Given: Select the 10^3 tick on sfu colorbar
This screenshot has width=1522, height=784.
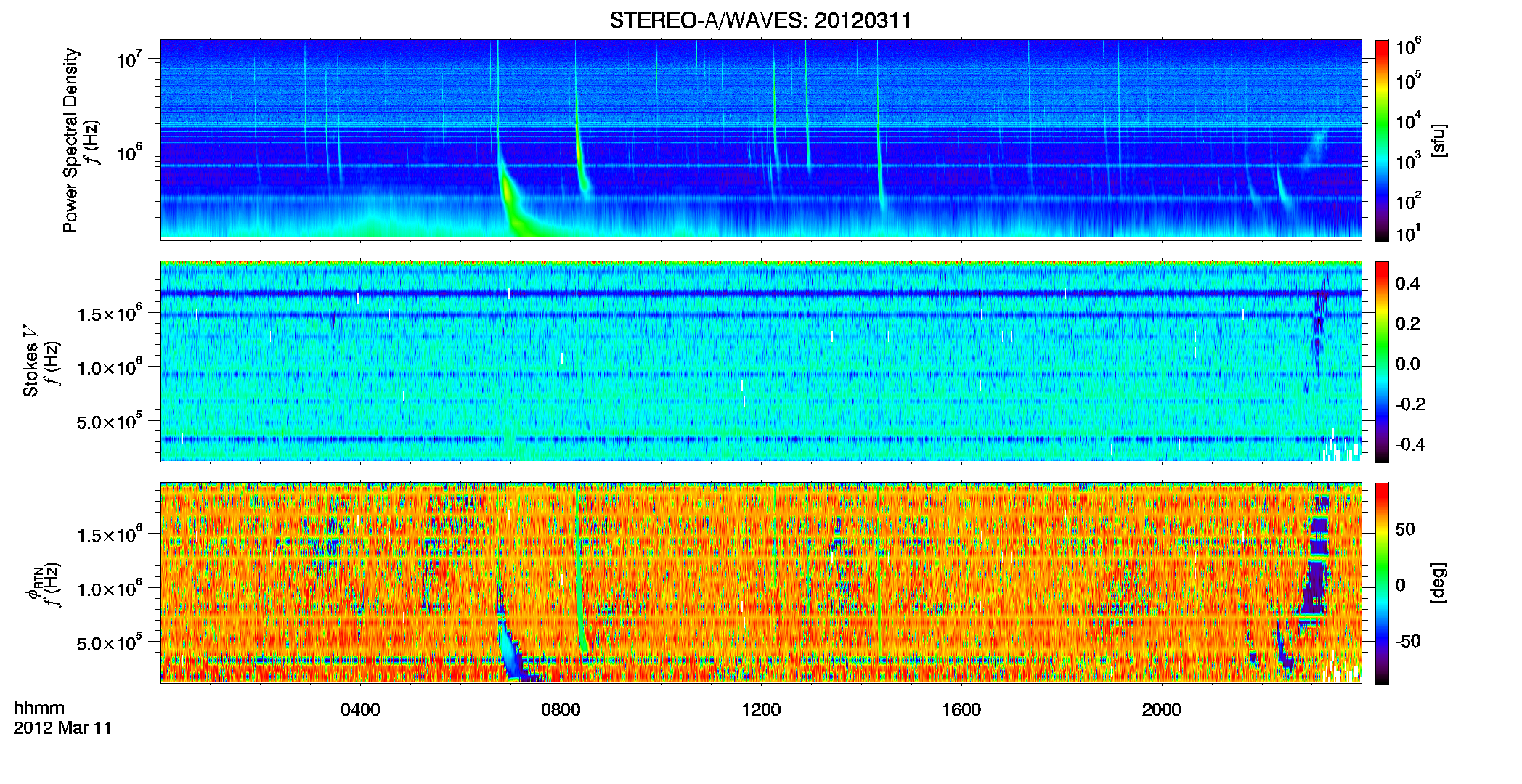Looking at the screenshot, I should point(1409,160).
